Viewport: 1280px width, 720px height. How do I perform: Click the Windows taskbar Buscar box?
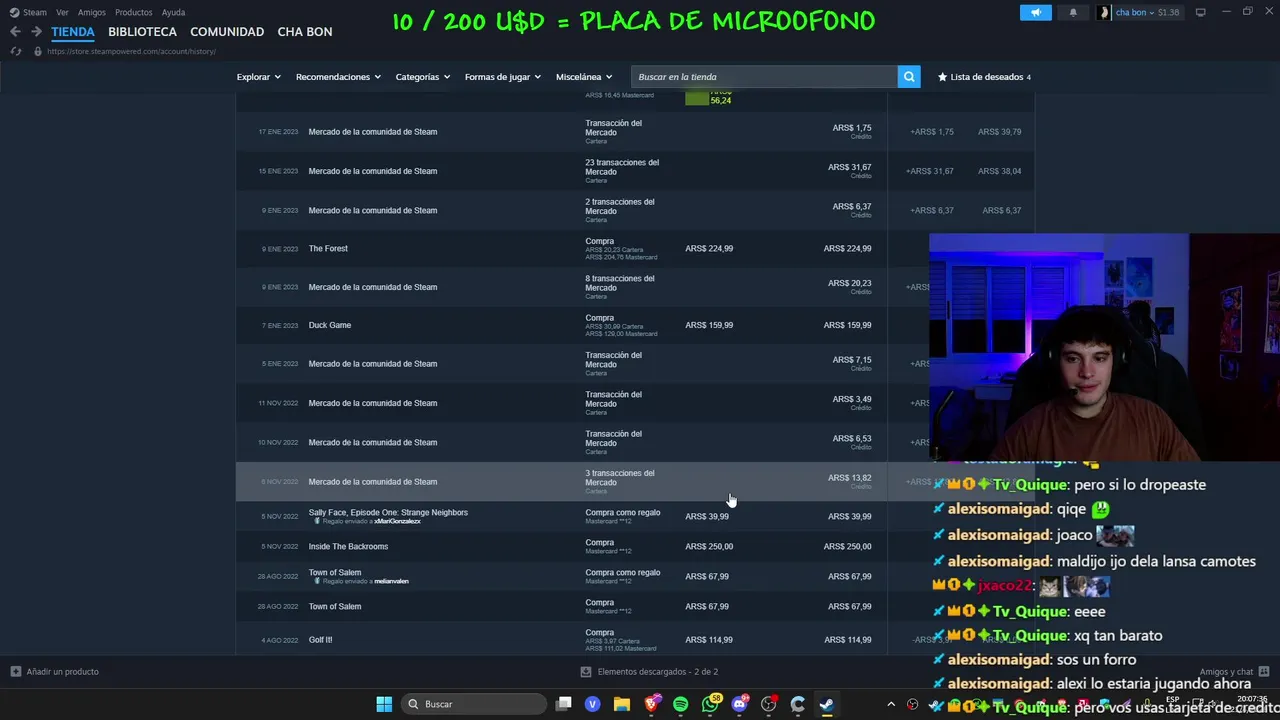coord(473,704)
